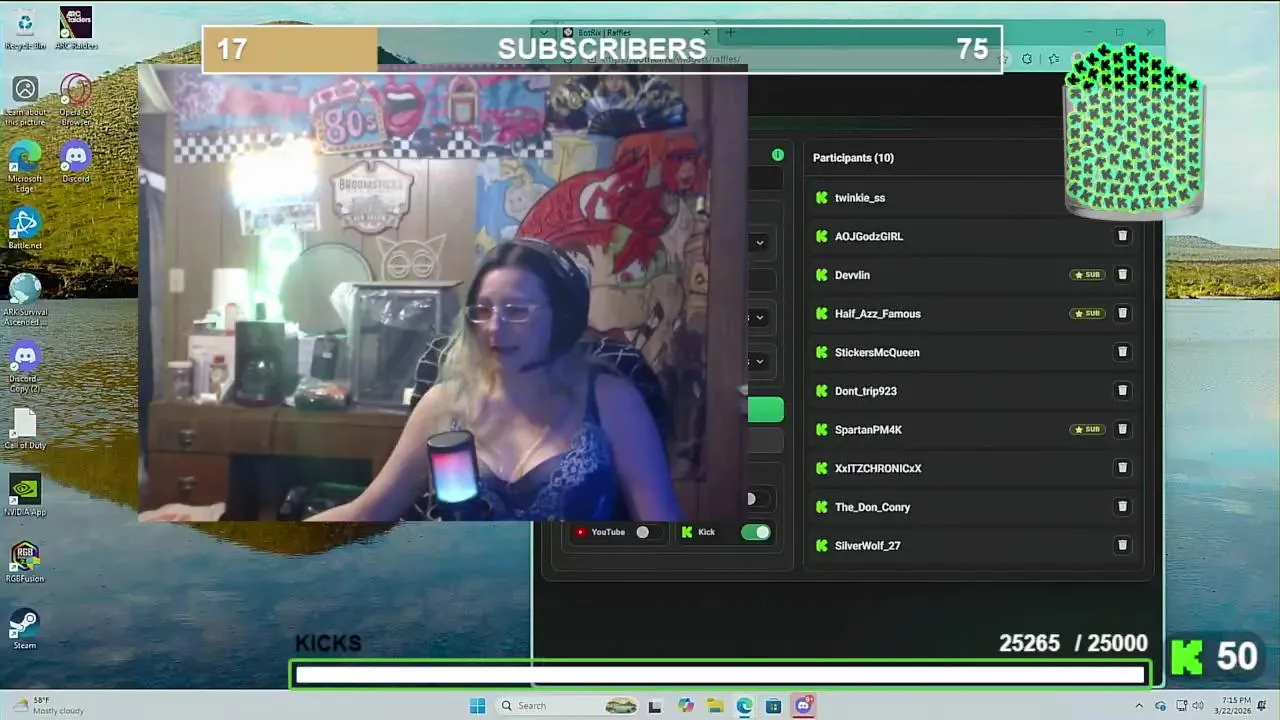This screenshot has width=1280, height=720.
Task: Open Edge from the taskbar
Action: click(744, 706)
